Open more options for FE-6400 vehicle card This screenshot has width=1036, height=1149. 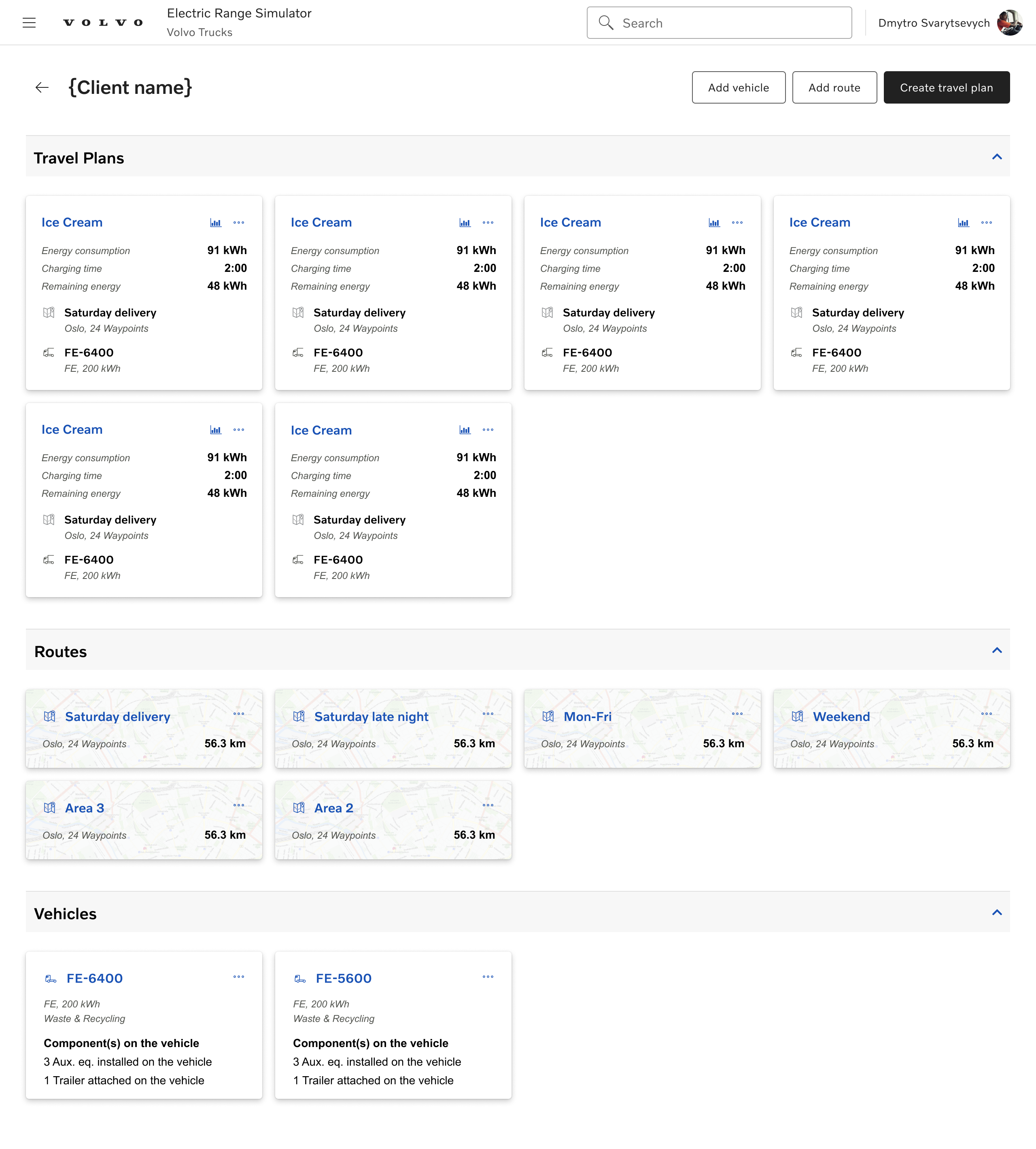pyautogui.click(x=238, y=977)
